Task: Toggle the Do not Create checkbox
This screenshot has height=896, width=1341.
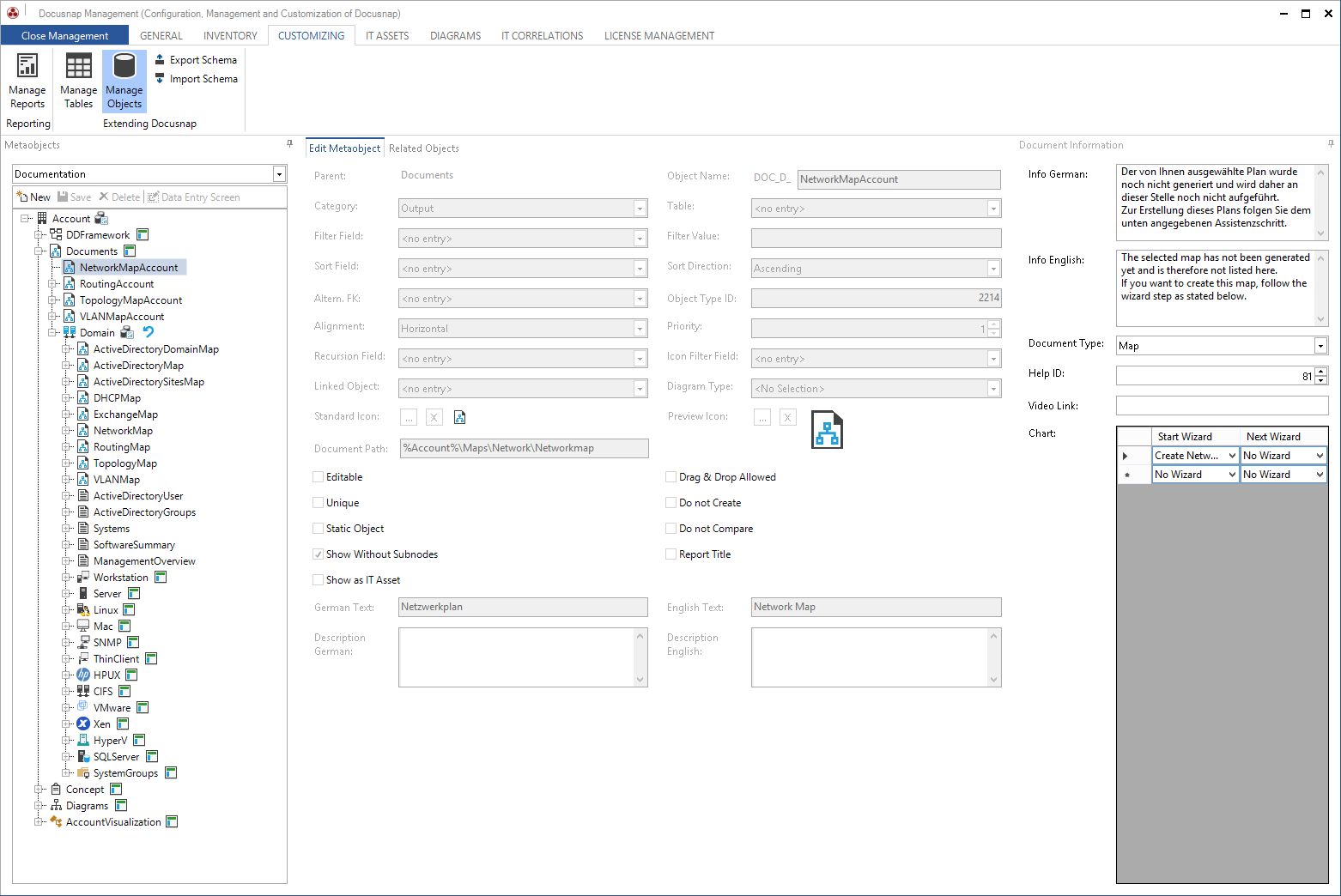Action: [671, 502]
